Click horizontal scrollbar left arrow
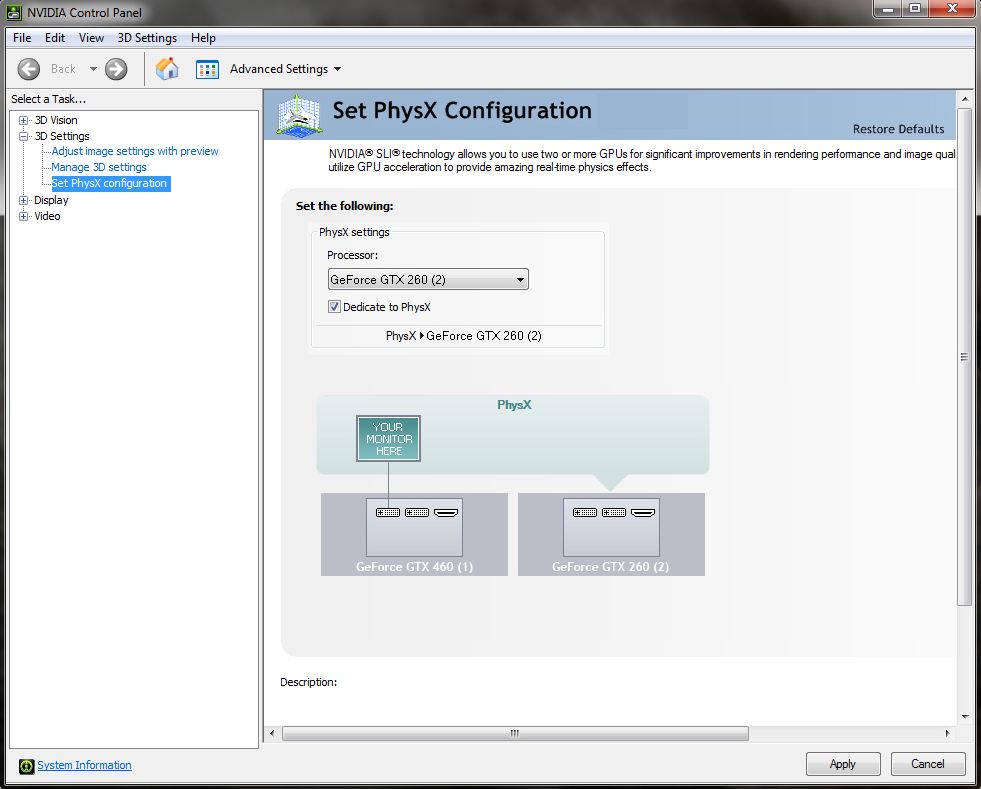This screenshot has height=789, width=981. click(272, 733)
